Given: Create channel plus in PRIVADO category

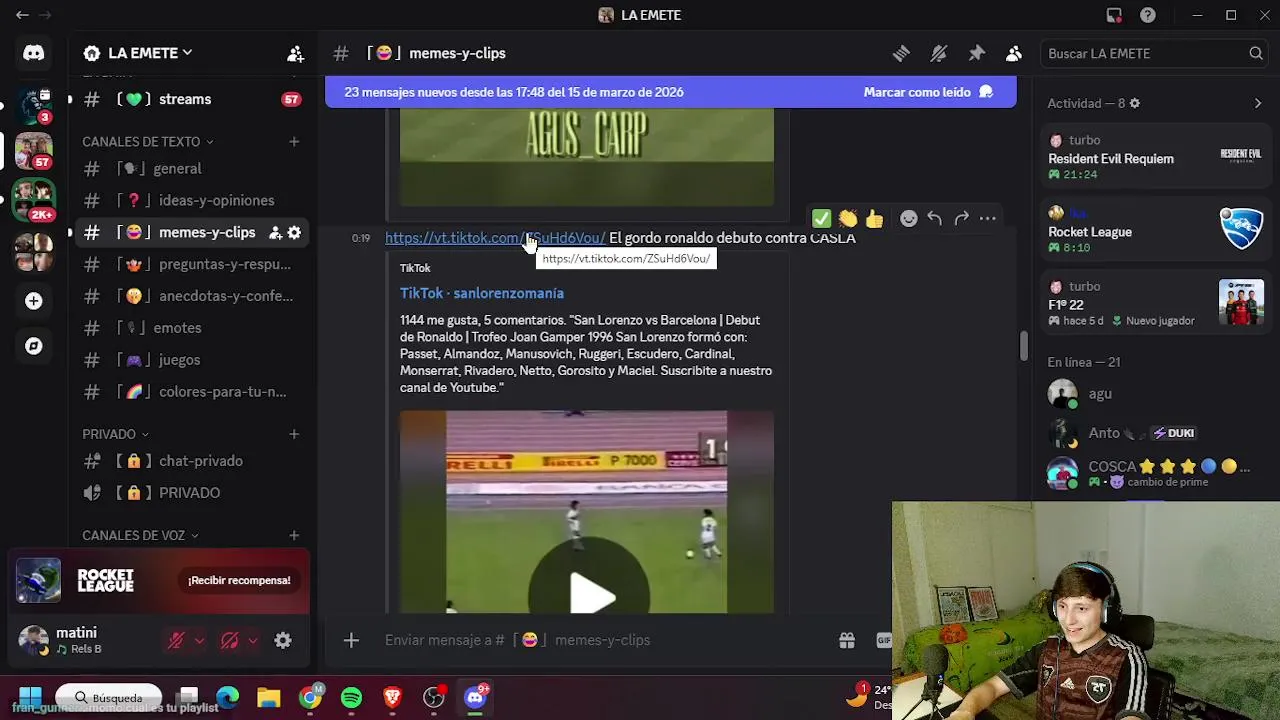Looking at the screenshot, I should pyautogui.click(x=294, y=434).
